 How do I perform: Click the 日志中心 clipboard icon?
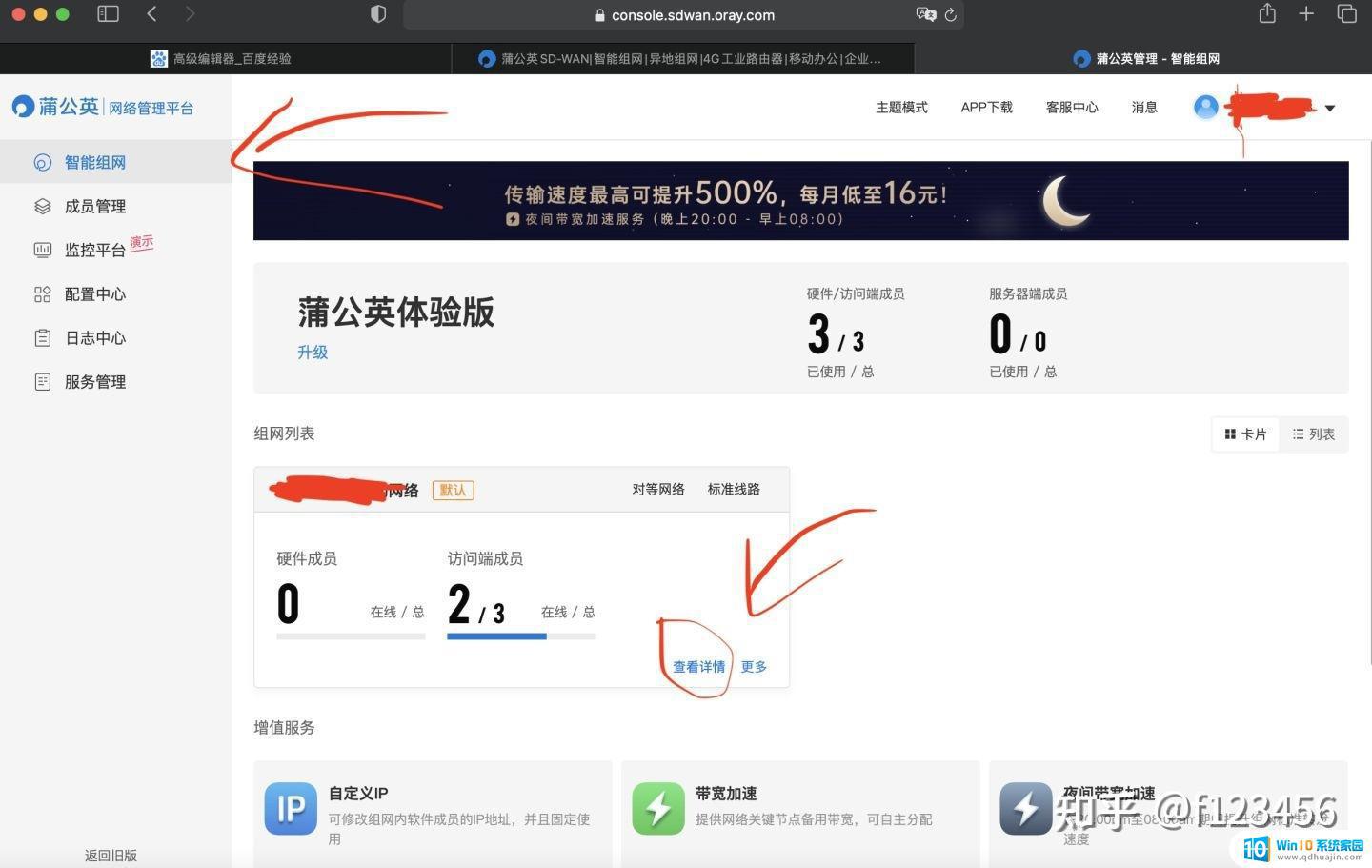42,338
